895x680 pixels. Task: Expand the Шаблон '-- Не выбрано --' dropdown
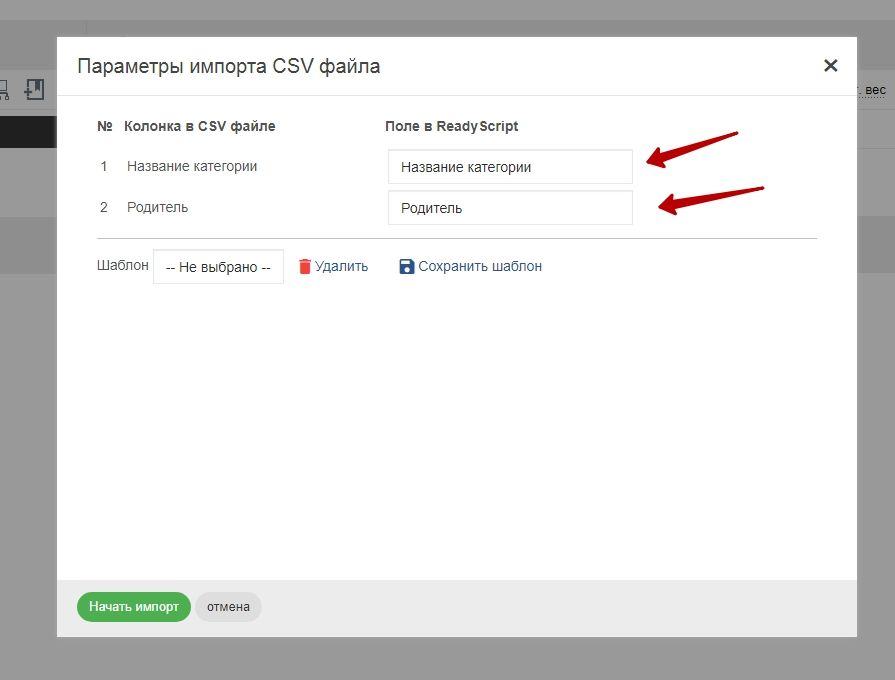pyautogui.click(x=218, y=267)
